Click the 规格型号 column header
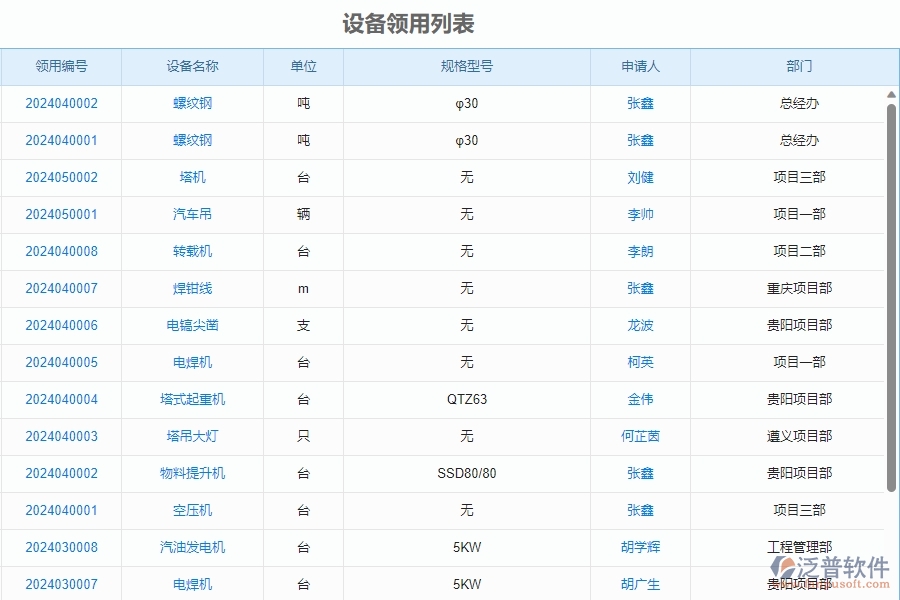This screenshot has width=900, height=600. click(x=466, y=66)
